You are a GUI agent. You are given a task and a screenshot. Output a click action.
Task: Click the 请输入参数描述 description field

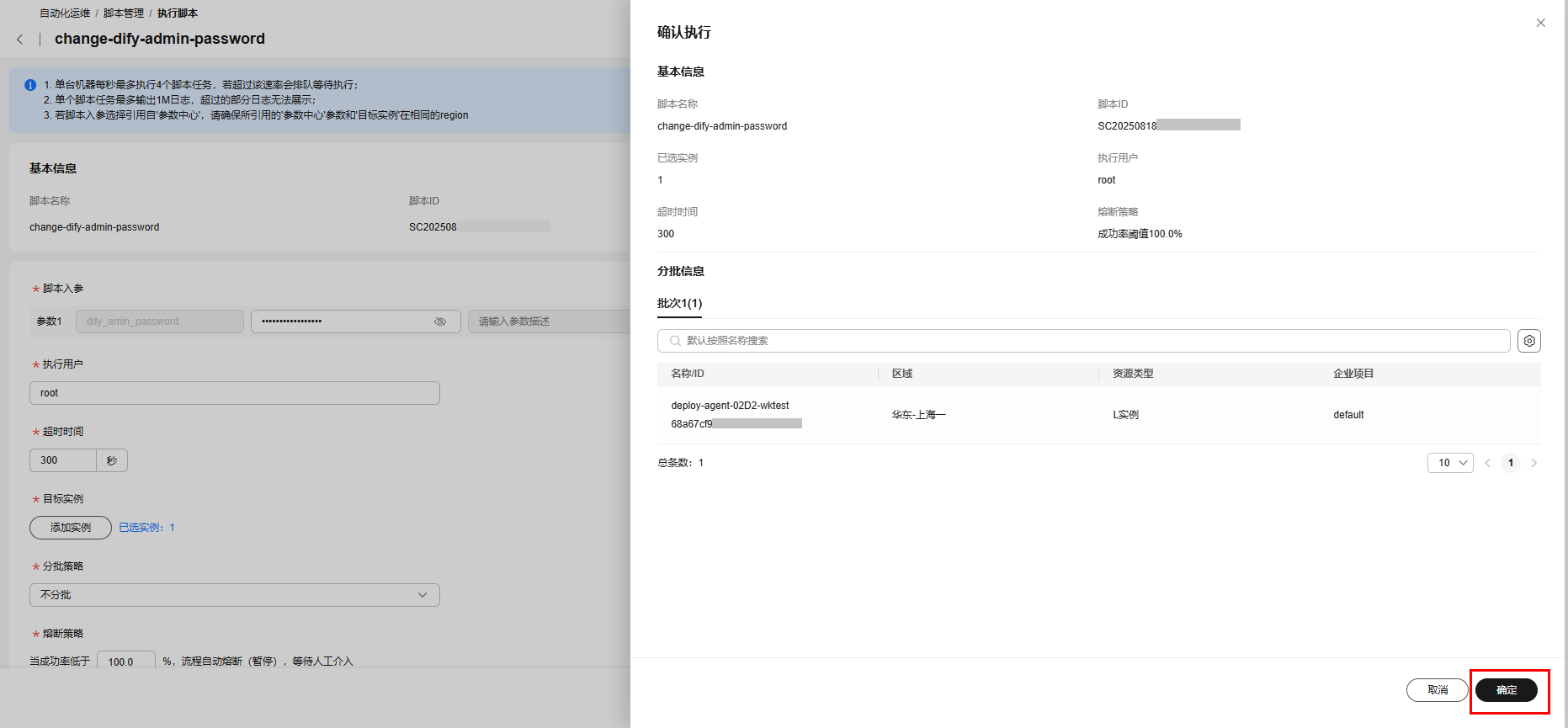click(549, 321)
